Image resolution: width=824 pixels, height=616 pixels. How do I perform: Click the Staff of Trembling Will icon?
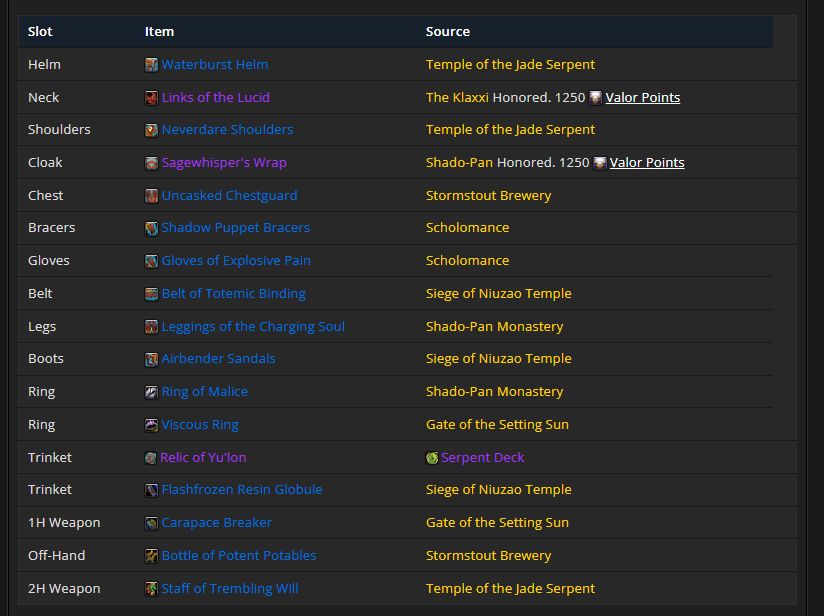(x=151, y=589)
